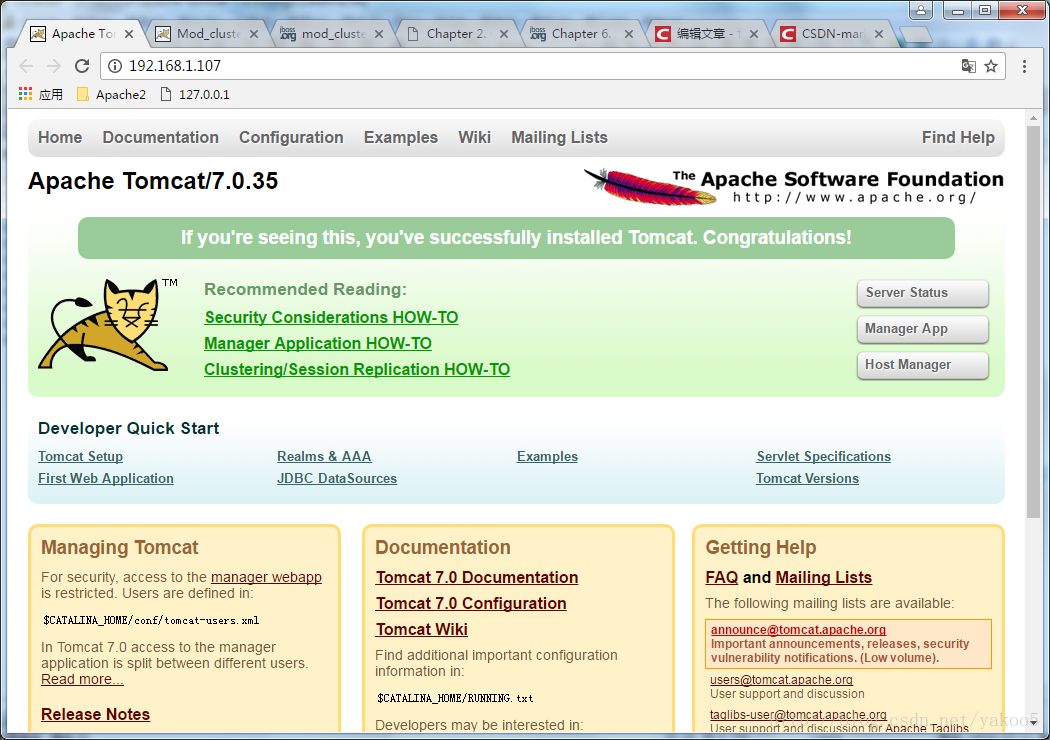
Task: Open the manager webapp link
Action: click(267, 577)
